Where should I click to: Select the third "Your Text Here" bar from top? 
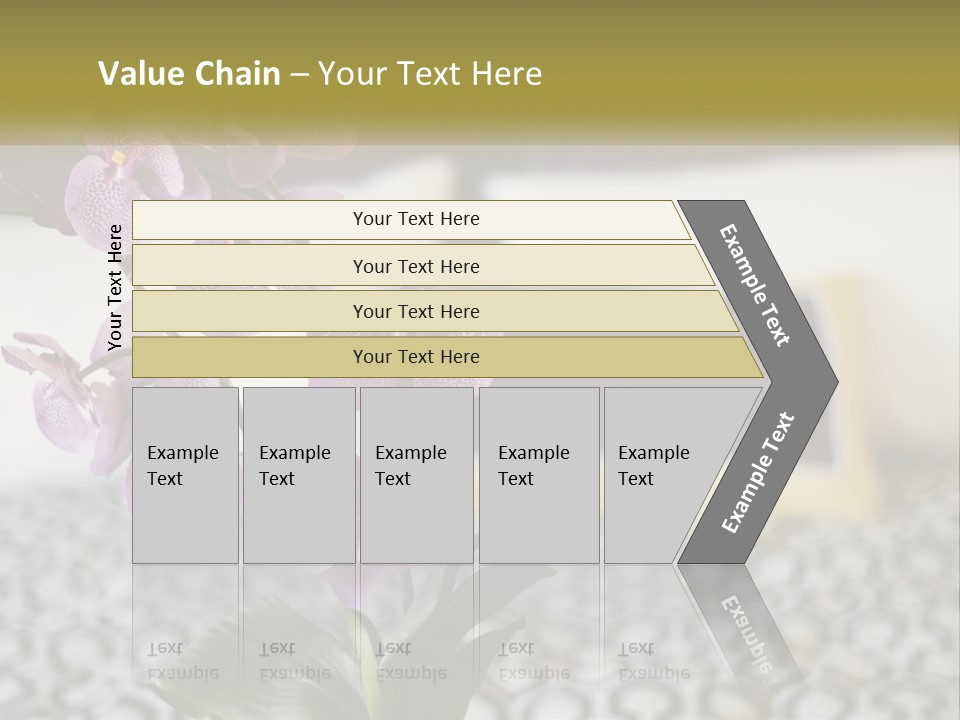pyautogui.click(x=415, y=311)
